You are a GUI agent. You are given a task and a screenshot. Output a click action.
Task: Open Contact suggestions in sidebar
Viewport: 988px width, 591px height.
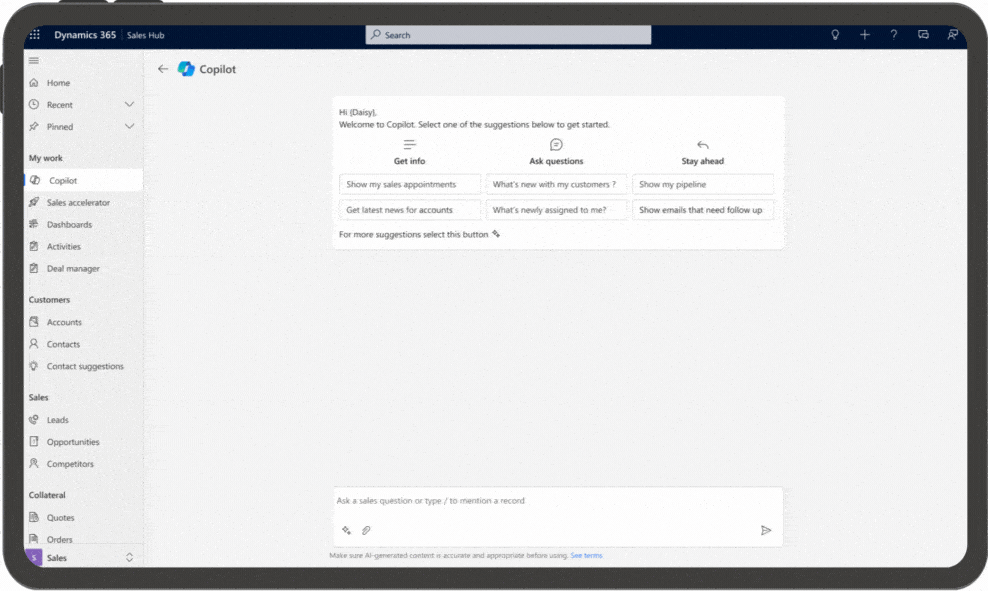tap(83, 366)
